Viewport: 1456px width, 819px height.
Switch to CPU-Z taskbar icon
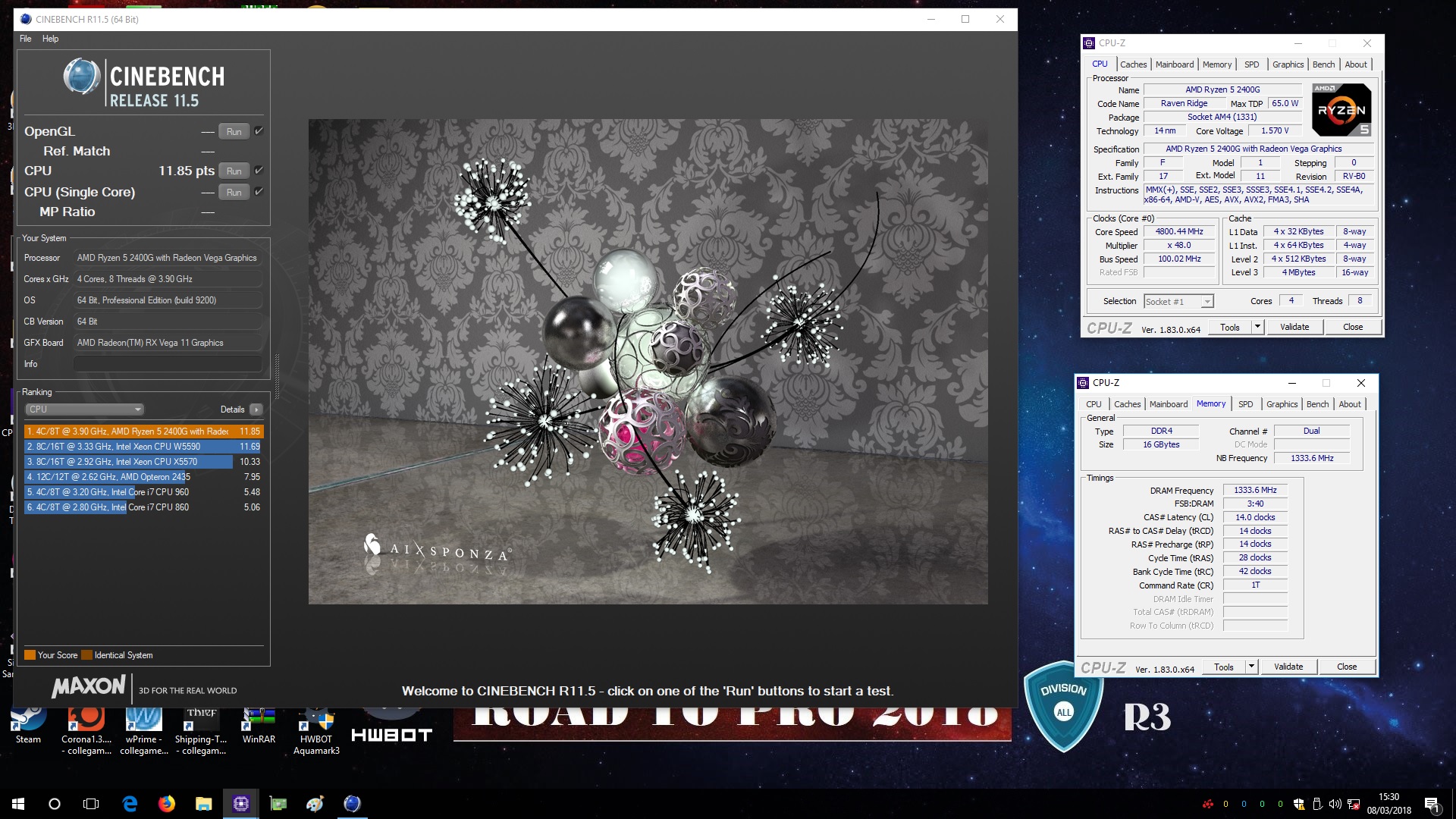(241, 804)
